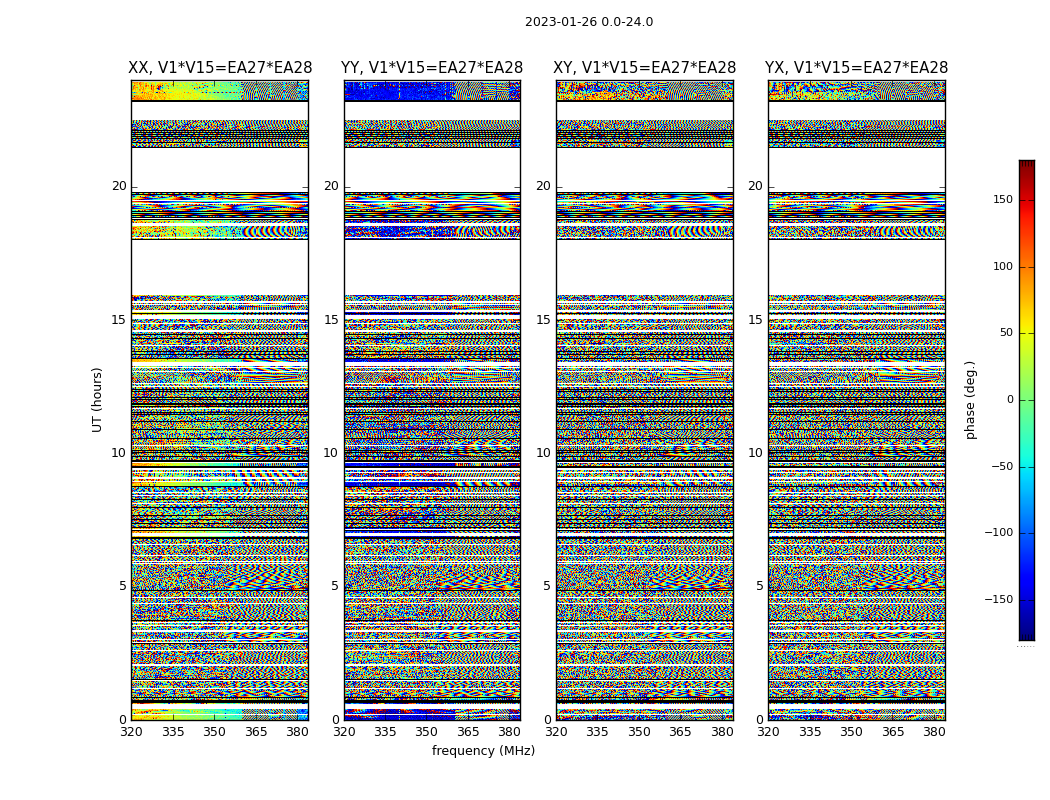
Task: Select the XY, V1*V15=EA27*EA28 panel title
Action: [x=644, y=68]
